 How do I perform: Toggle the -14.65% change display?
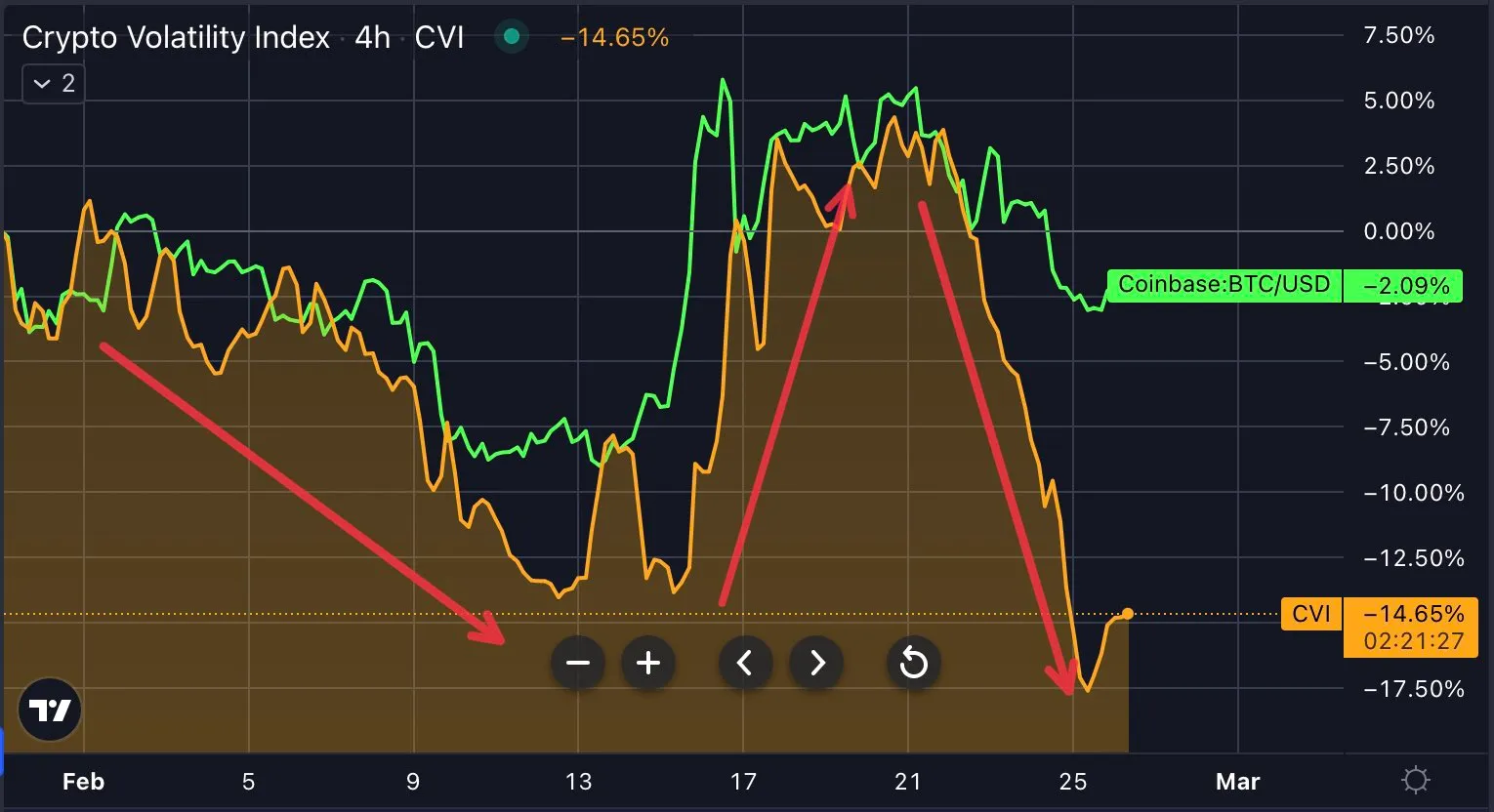(615, 37)
